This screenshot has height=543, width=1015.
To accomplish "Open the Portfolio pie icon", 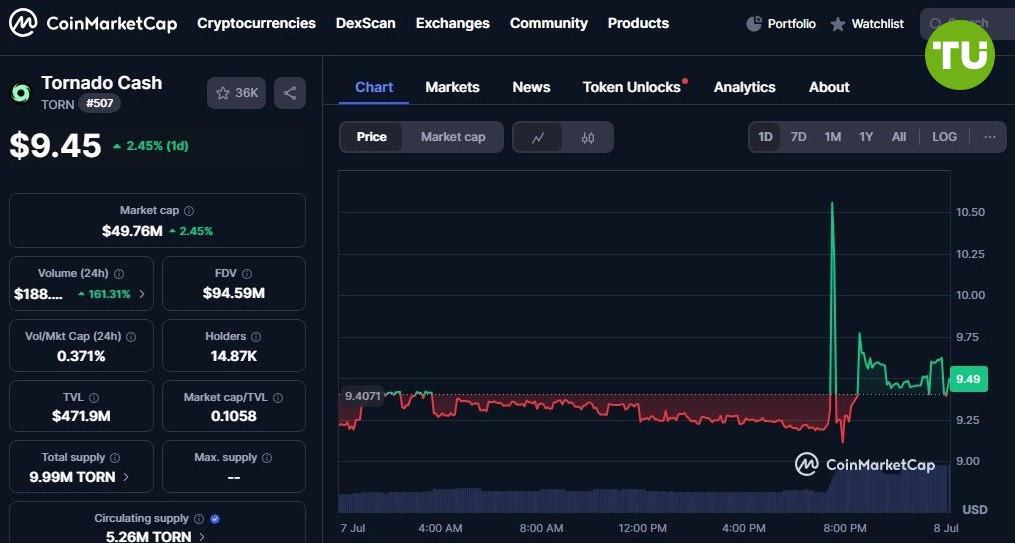I will 753,24.
